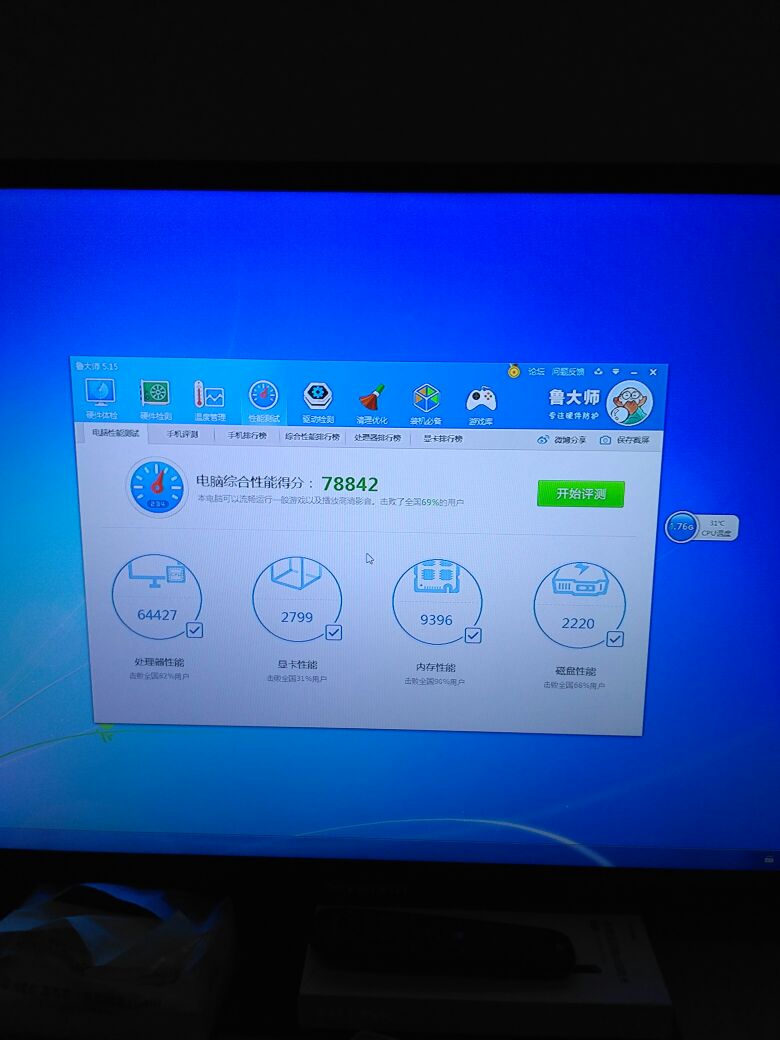Open the 游戏库 gamepad icon
The width and height of the screenshot is (780, 1040).
(480, 405)
